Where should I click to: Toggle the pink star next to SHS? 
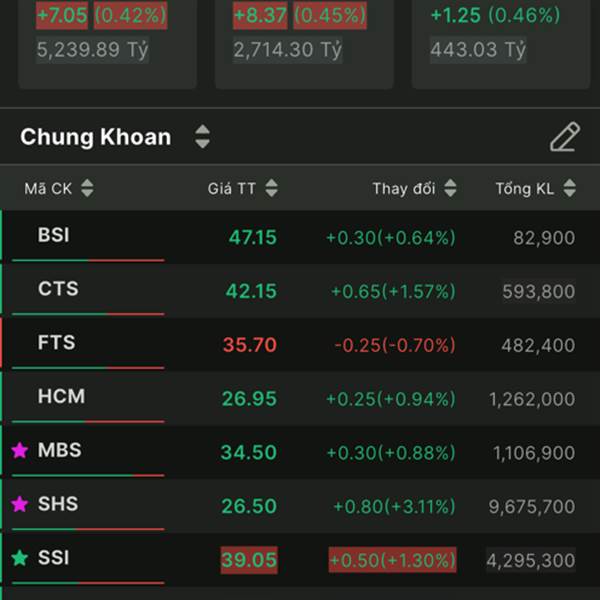click(x=19, y=505)
